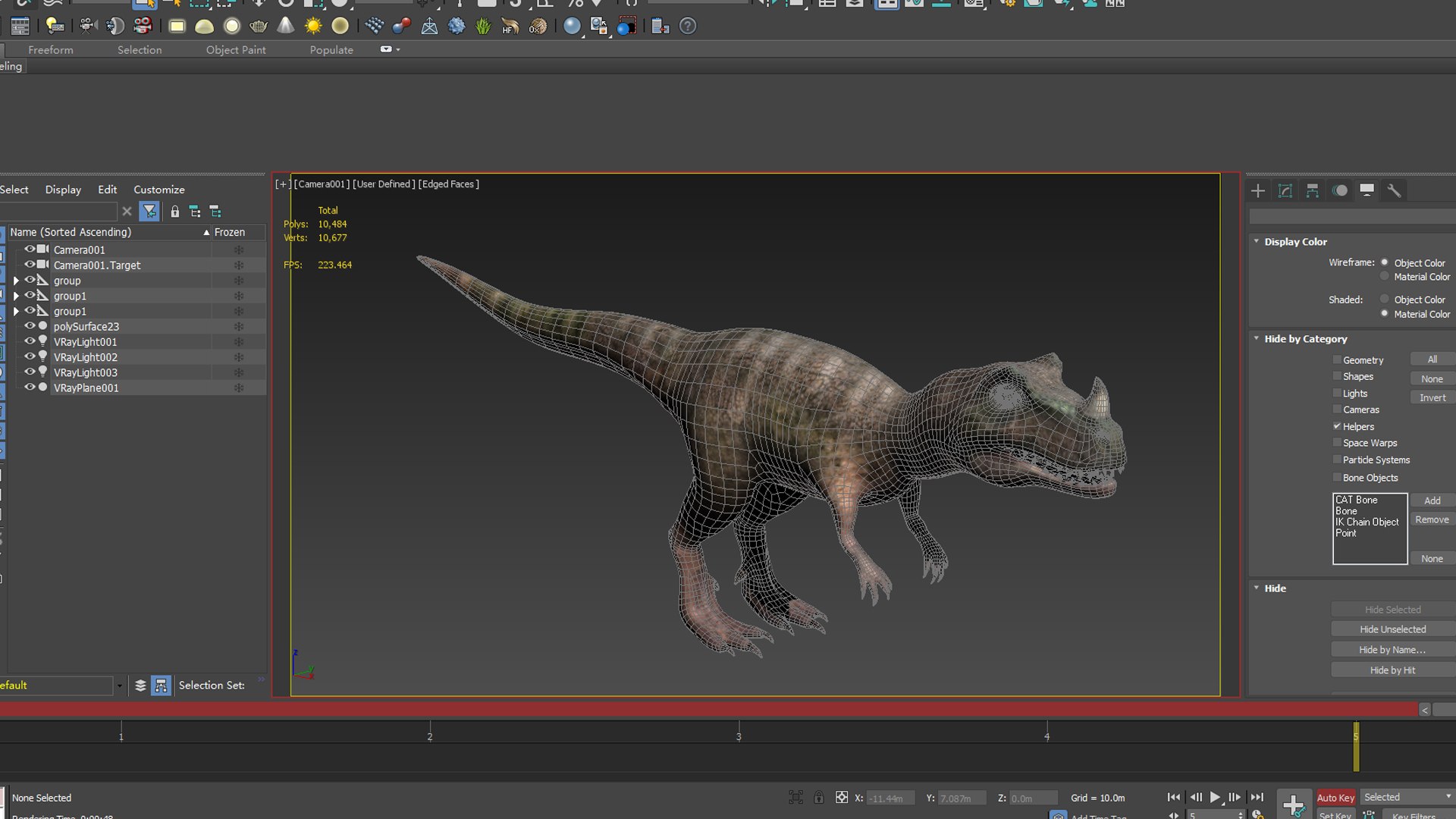Click the HF hair icon

coord(510,27)
